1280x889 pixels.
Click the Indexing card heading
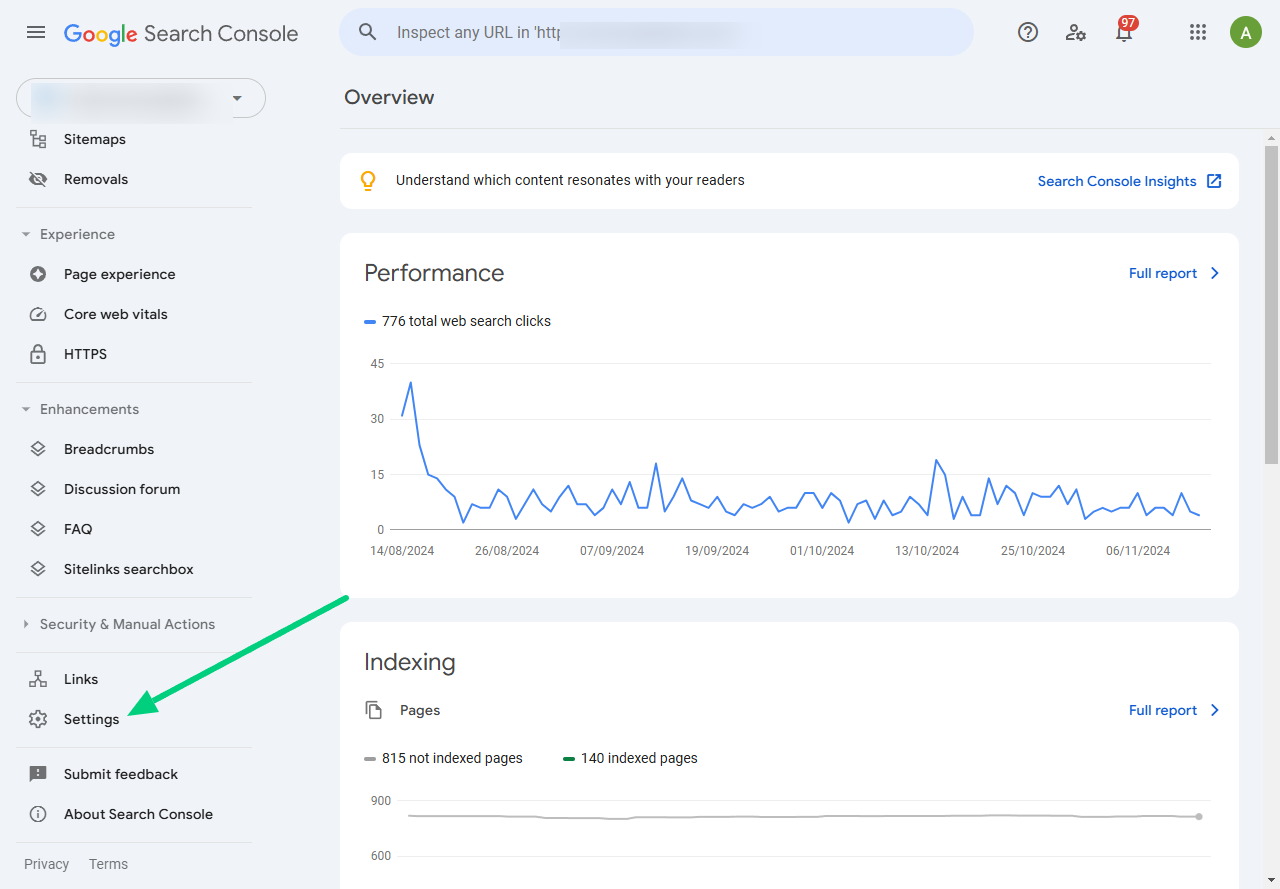[x=410, y=662]
